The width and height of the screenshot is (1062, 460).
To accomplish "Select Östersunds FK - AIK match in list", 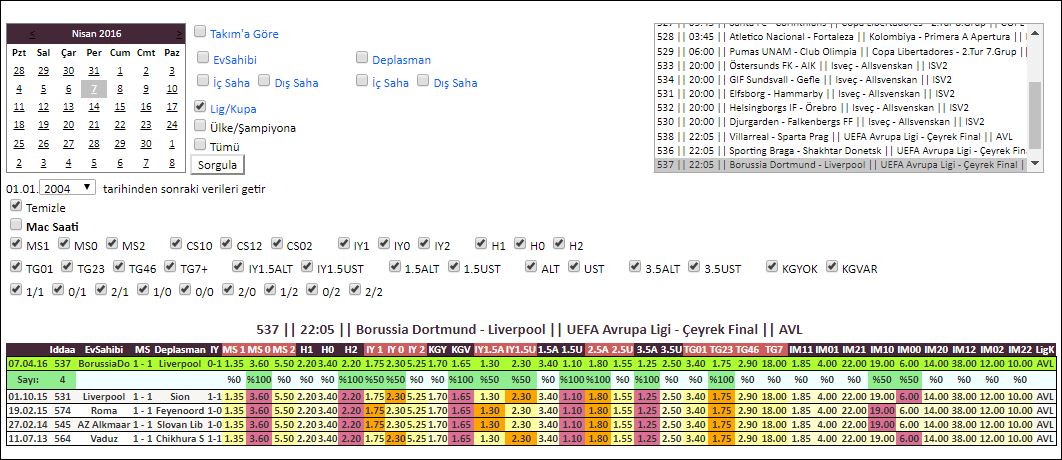I will click(840, 66).
